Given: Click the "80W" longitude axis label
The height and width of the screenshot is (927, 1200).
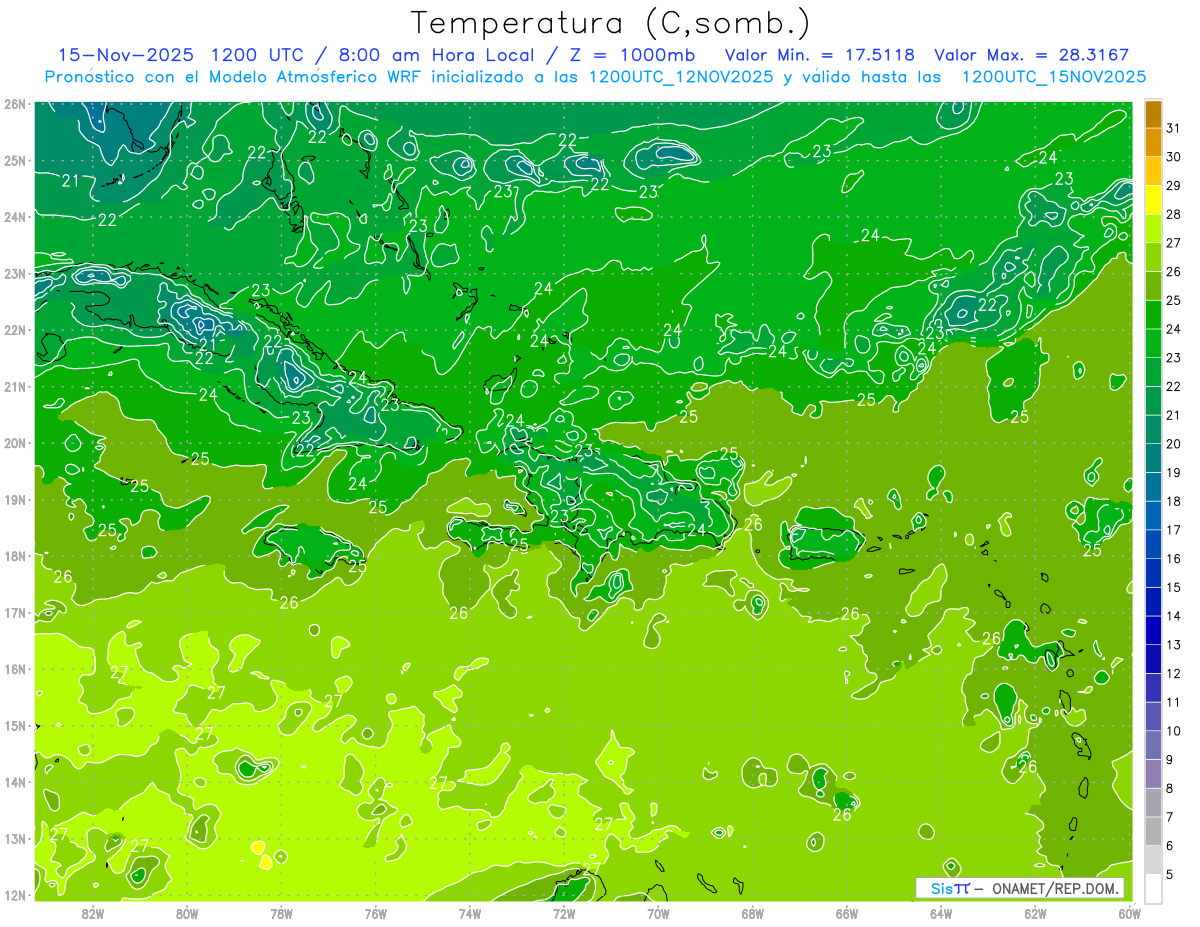Looking at the screenshot, I should coord(187,913).
